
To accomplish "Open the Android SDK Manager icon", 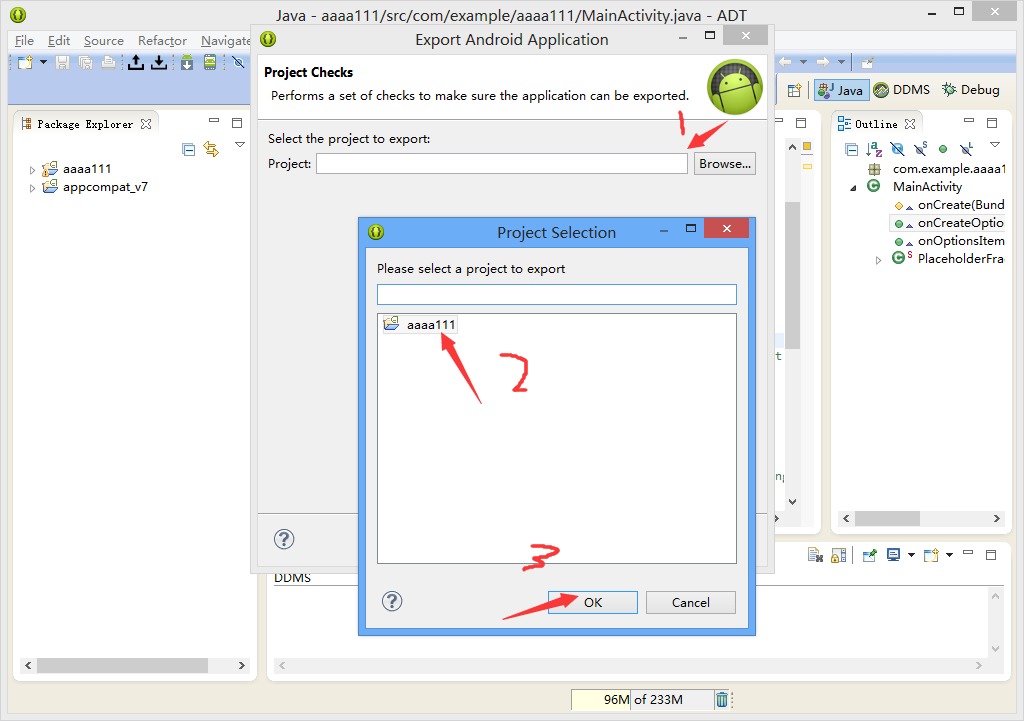I will pos(187,63).
